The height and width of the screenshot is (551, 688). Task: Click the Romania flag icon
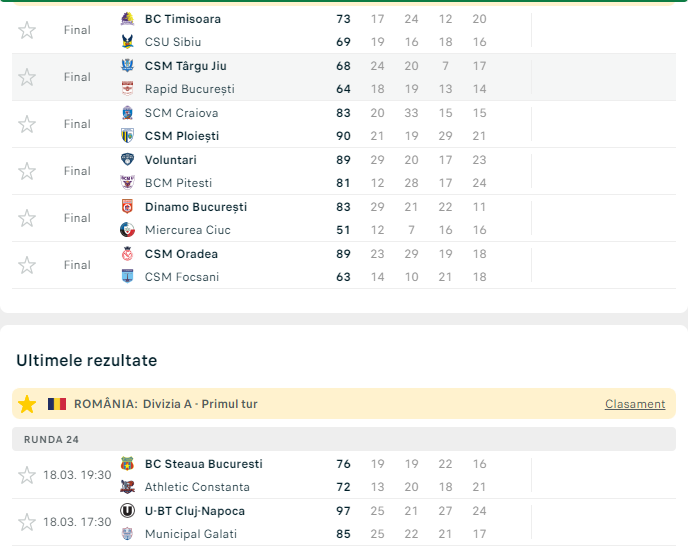(57, 404)
